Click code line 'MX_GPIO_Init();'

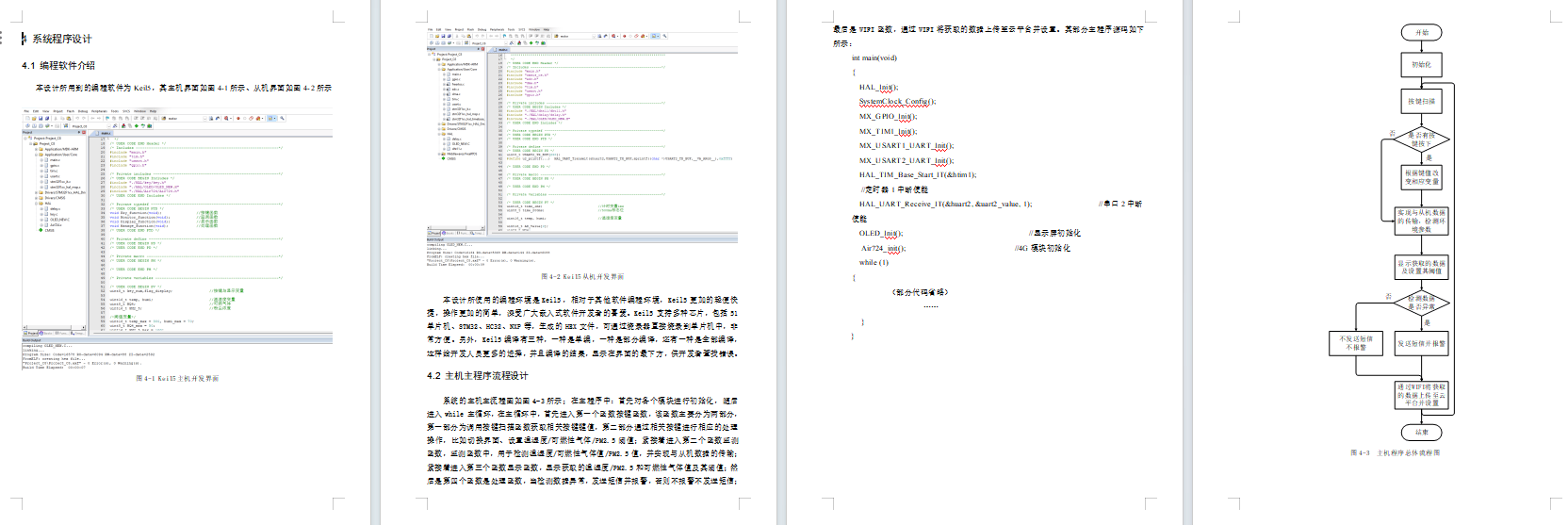888,117
